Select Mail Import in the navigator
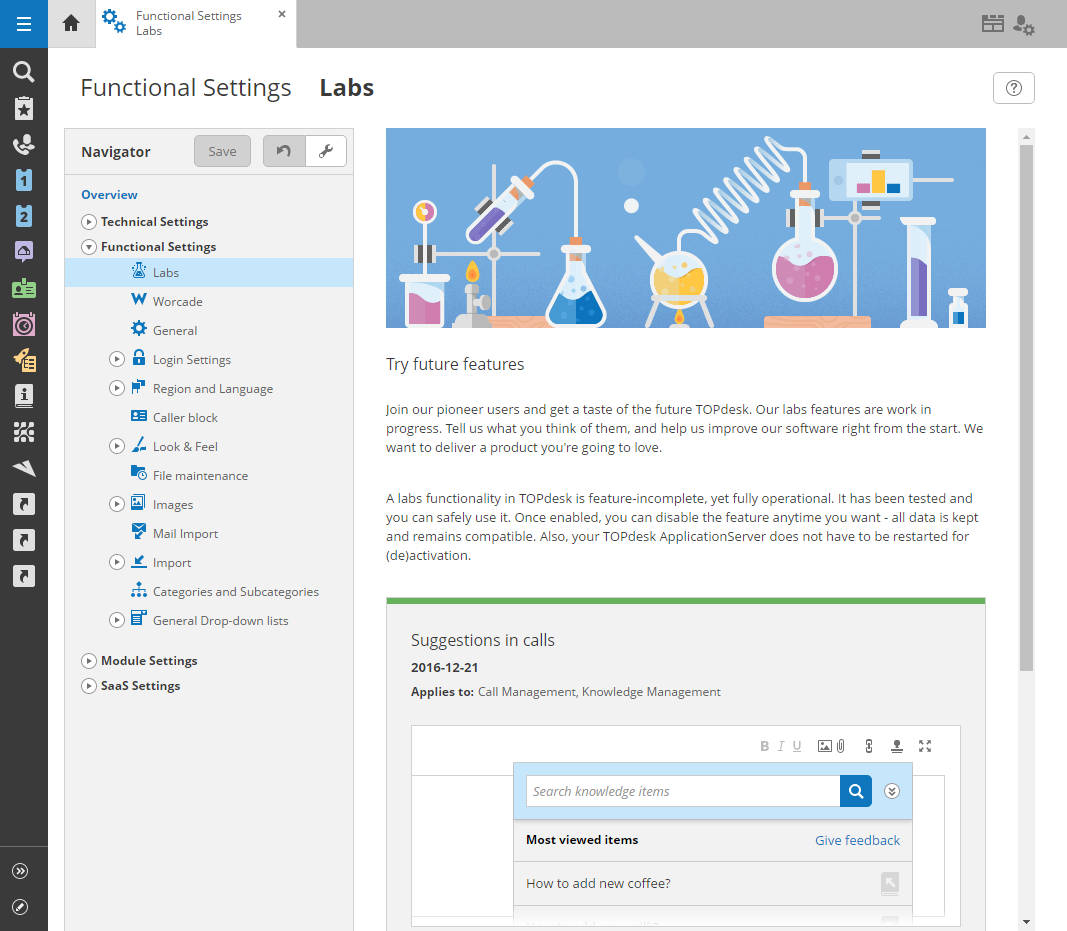This screenshot has height=931, width=1067. 185,534
